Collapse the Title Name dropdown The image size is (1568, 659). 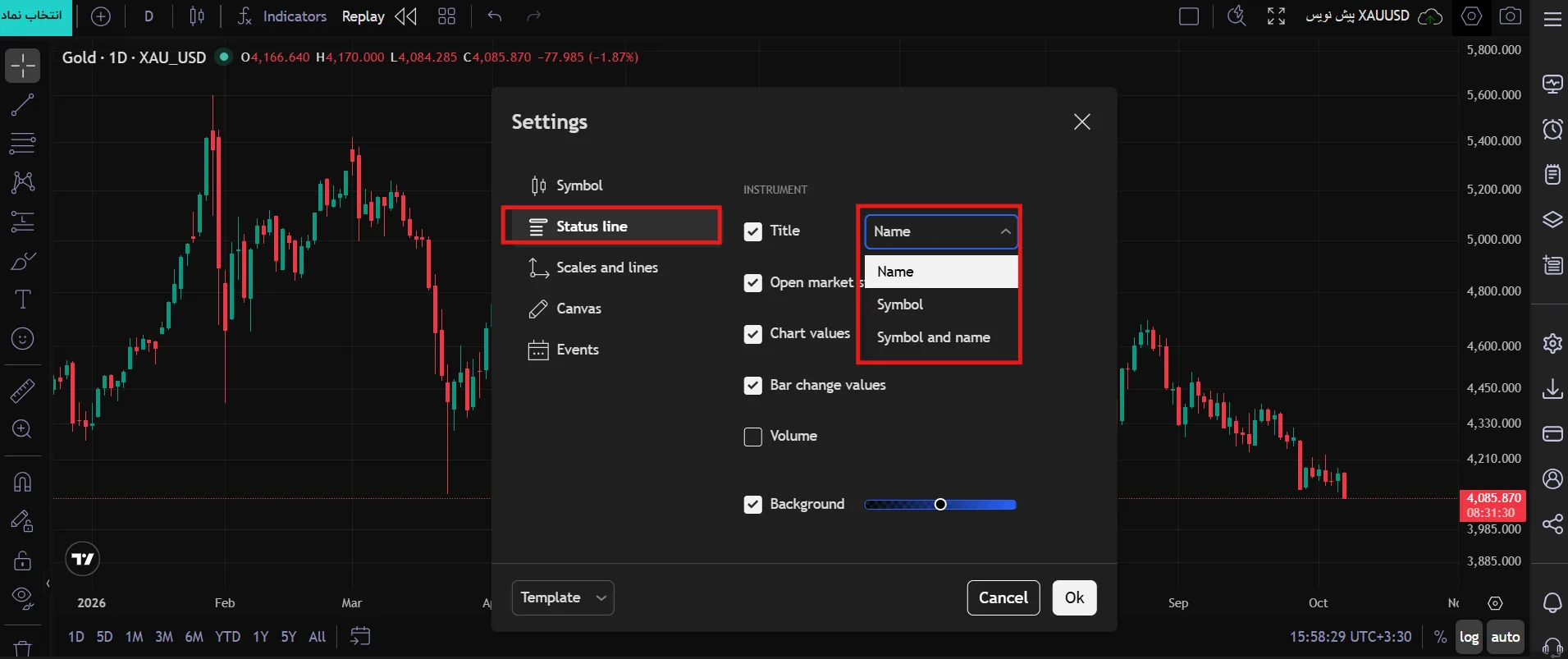941,231
